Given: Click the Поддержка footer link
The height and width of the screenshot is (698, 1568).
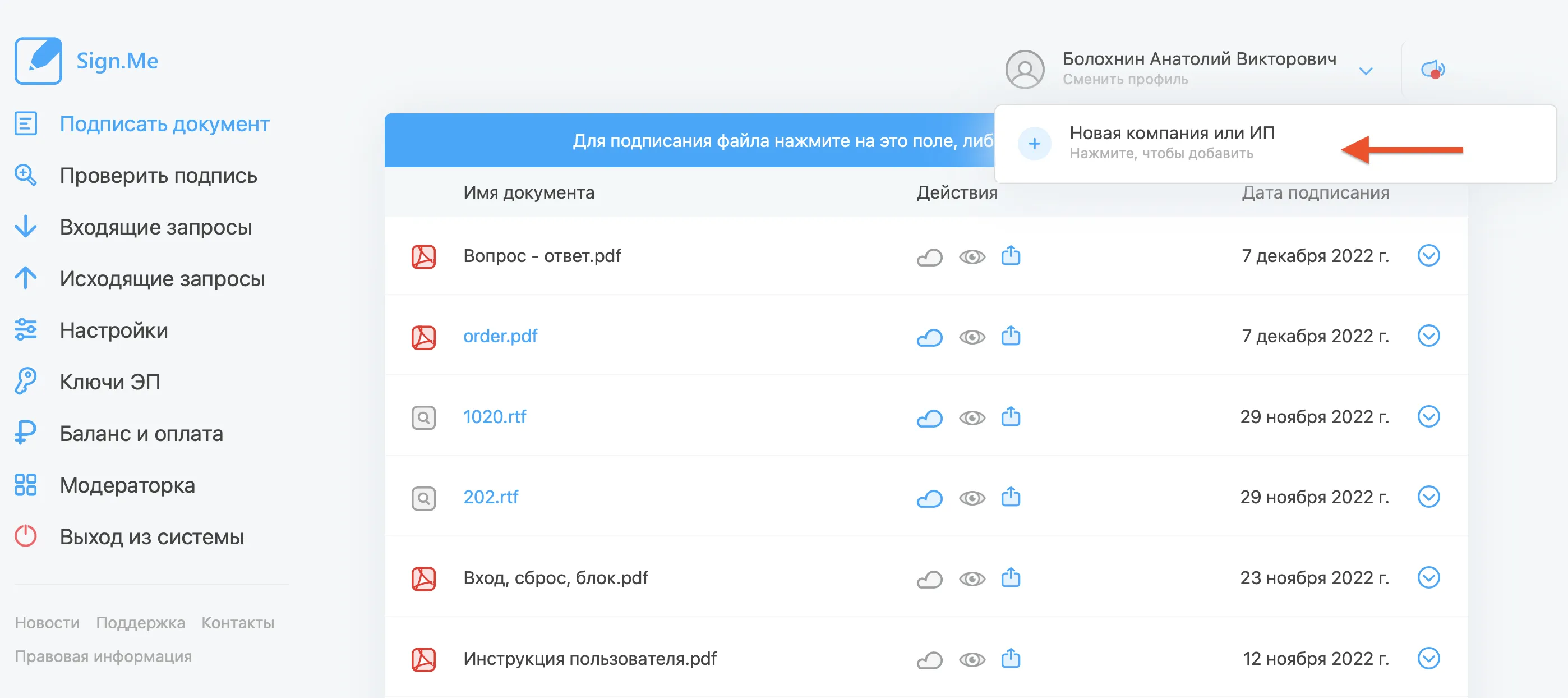Looking at the screenshot, I should (141, 622).
